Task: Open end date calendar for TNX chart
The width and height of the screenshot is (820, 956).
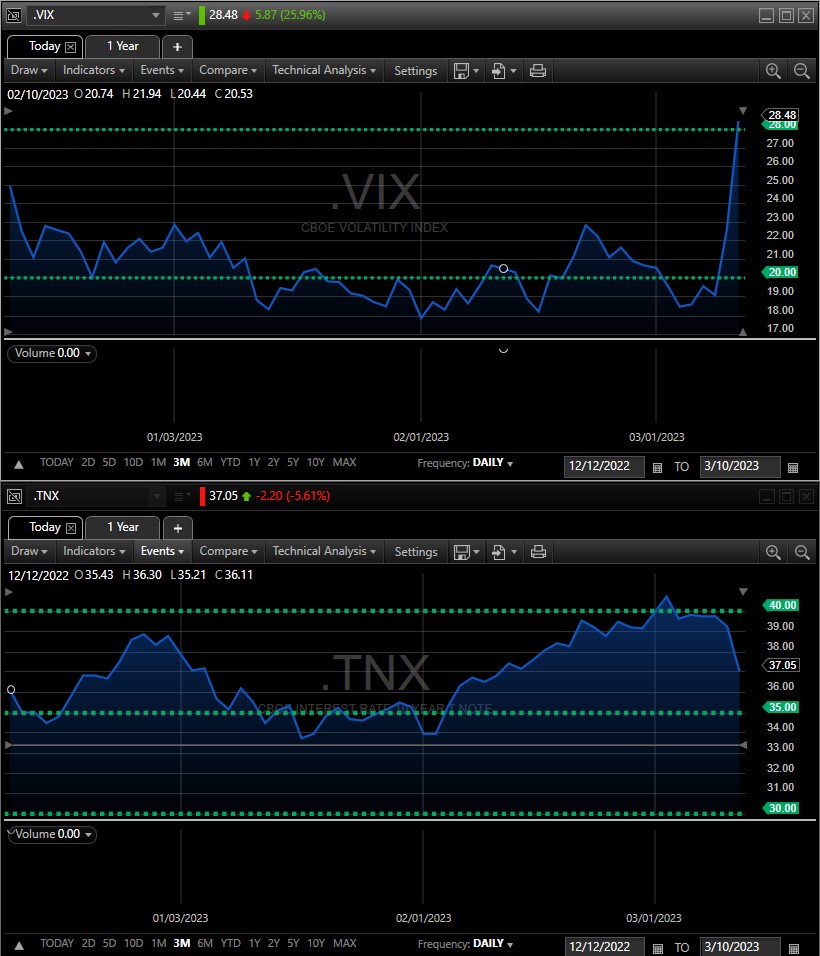Action: [793, 948]
